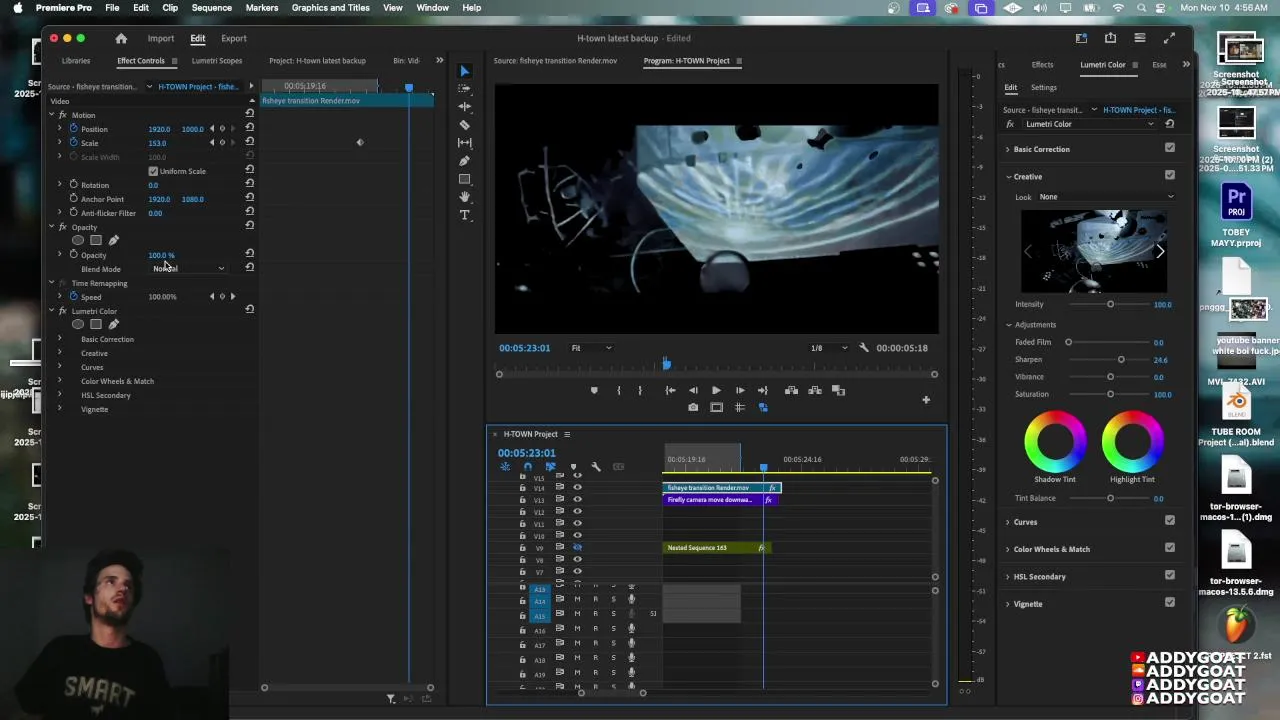Adjust Sharpen slider handle
Viewport: 1280px width, 720px height.
(1121, 360)
